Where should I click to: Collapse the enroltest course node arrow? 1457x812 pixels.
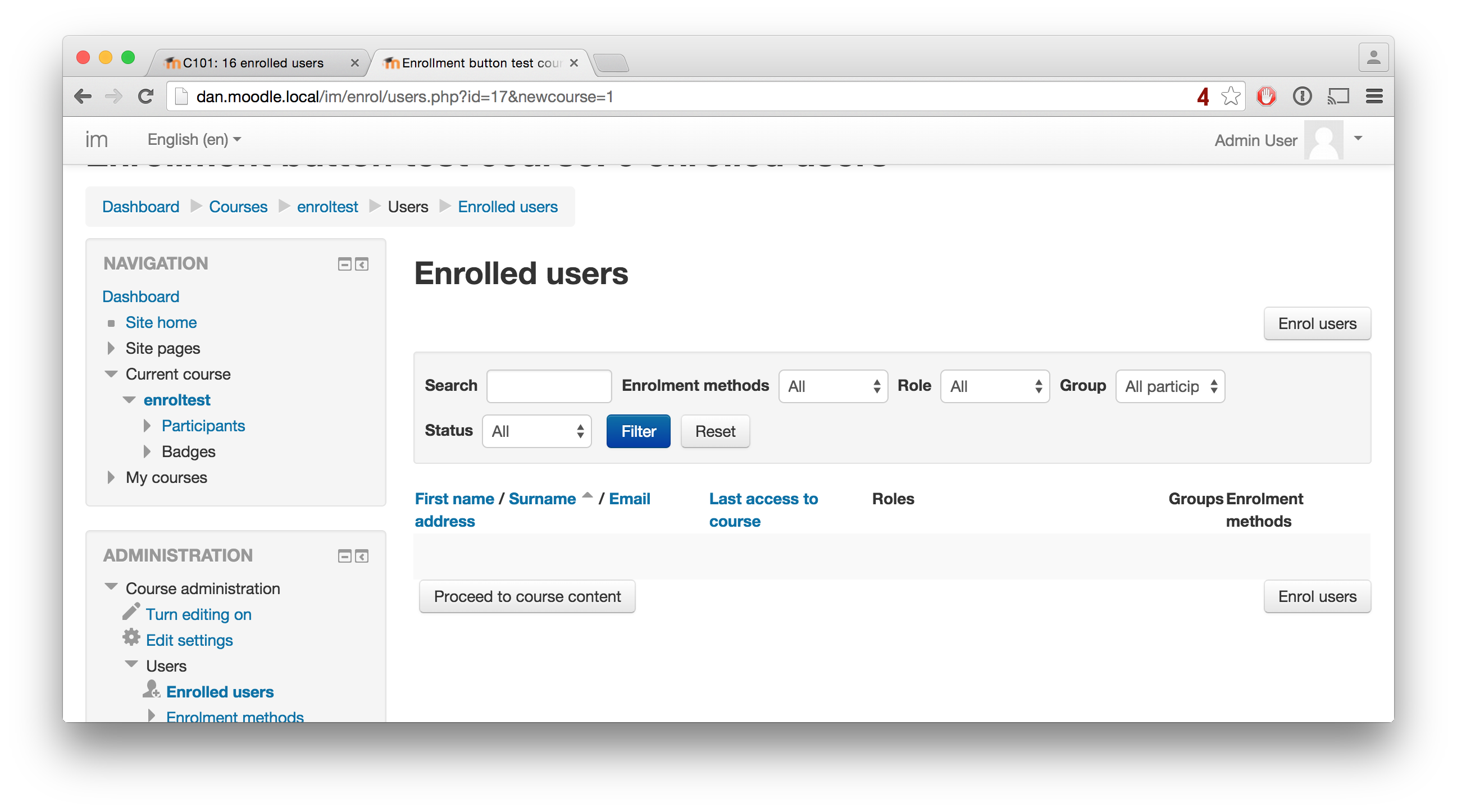(129, 400)
